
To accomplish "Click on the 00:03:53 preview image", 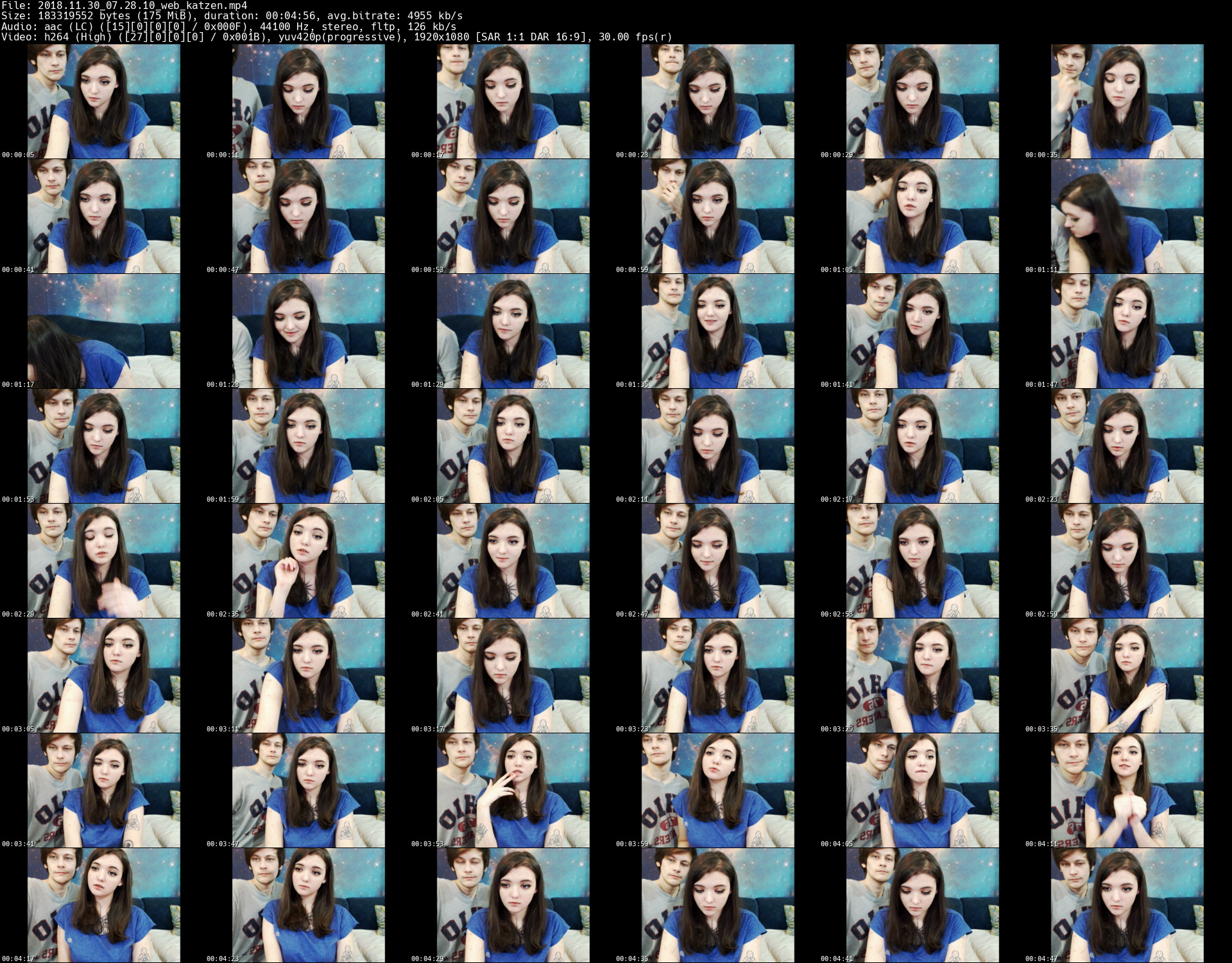I will 513,790.
